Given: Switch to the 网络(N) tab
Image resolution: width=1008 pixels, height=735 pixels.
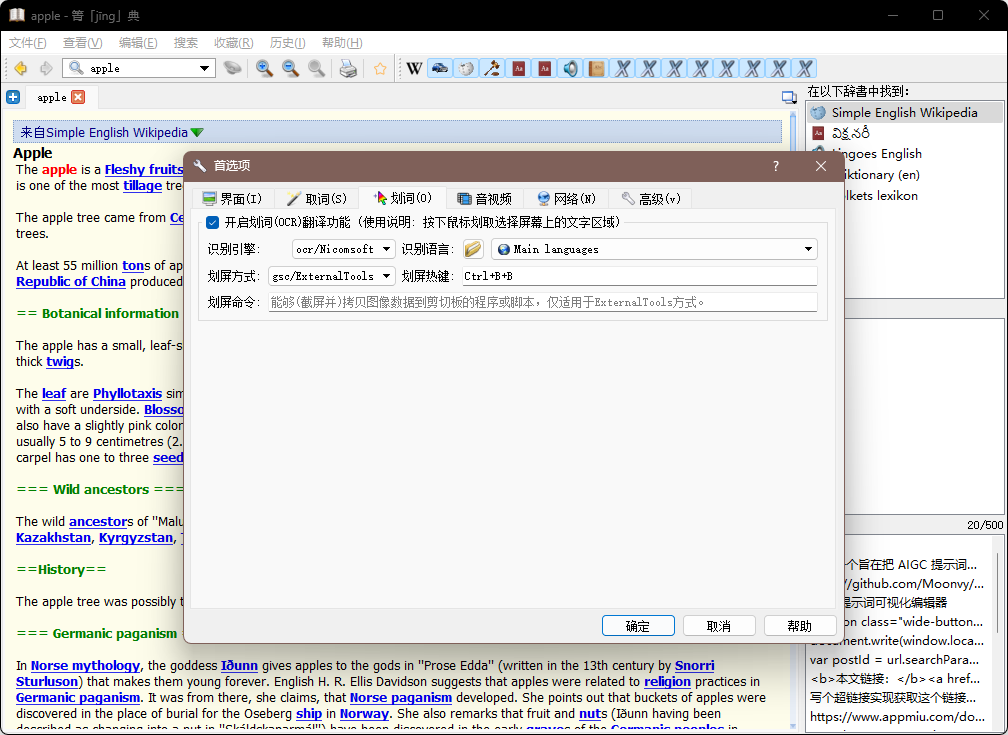Looking at the screenshot, I should click(x=566, y=199).
